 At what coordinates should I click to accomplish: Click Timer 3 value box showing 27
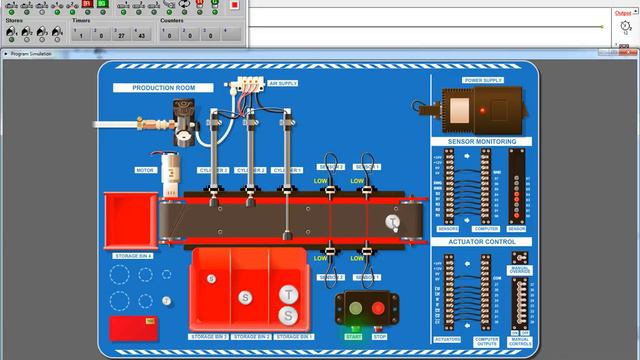[x=121, y=34]
